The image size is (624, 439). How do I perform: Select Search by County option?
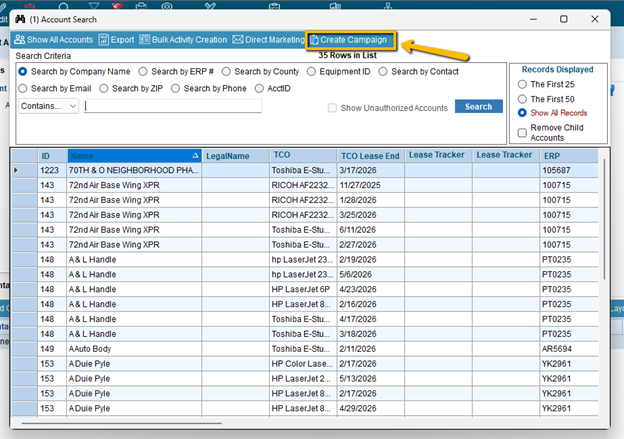tap(226, 72)
